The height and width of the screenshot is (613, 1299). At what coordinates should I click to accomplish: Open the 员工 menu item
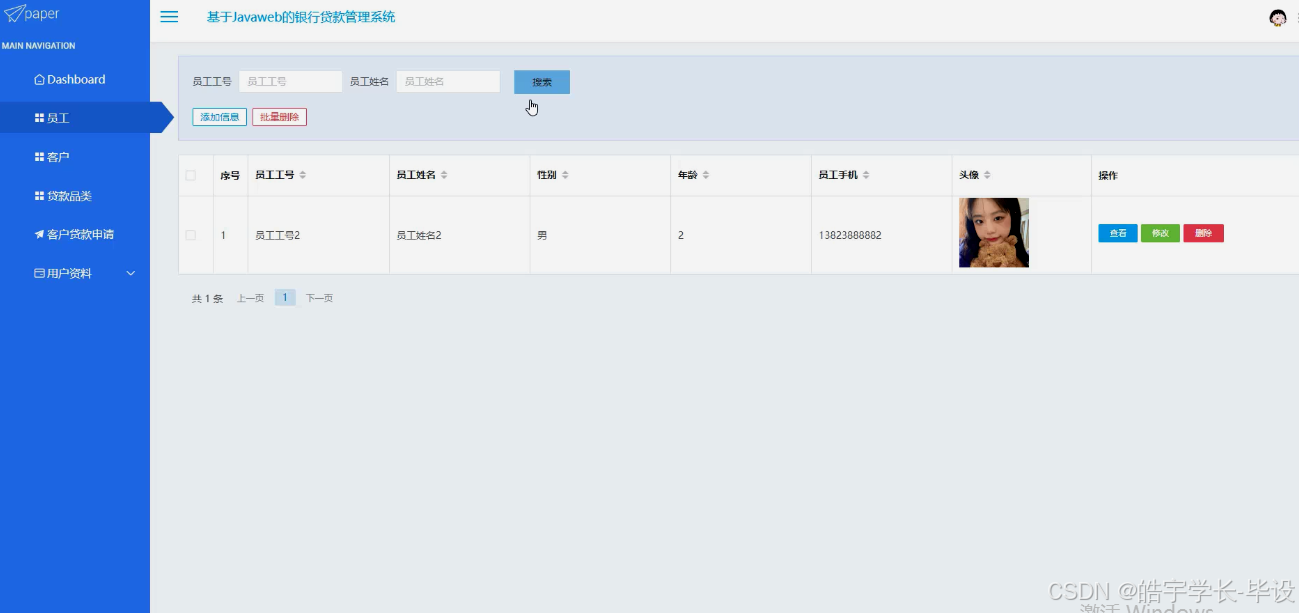tap(75, 118)
